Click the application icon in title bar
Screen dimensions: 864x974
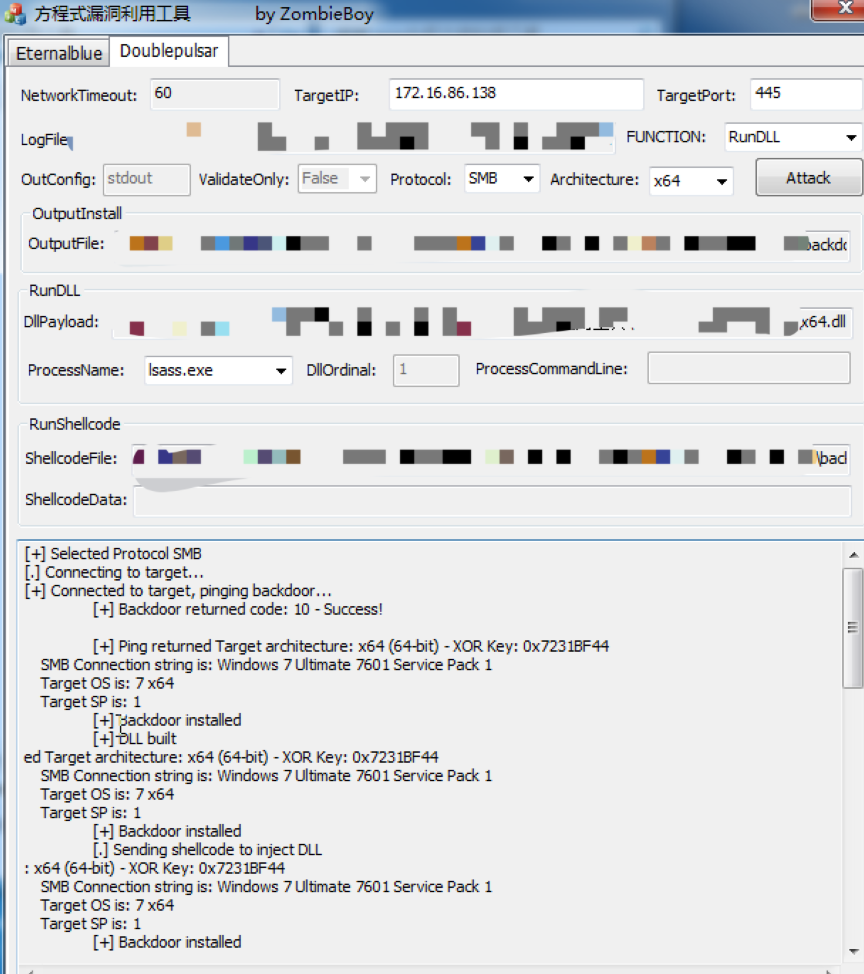coord(14,13)
